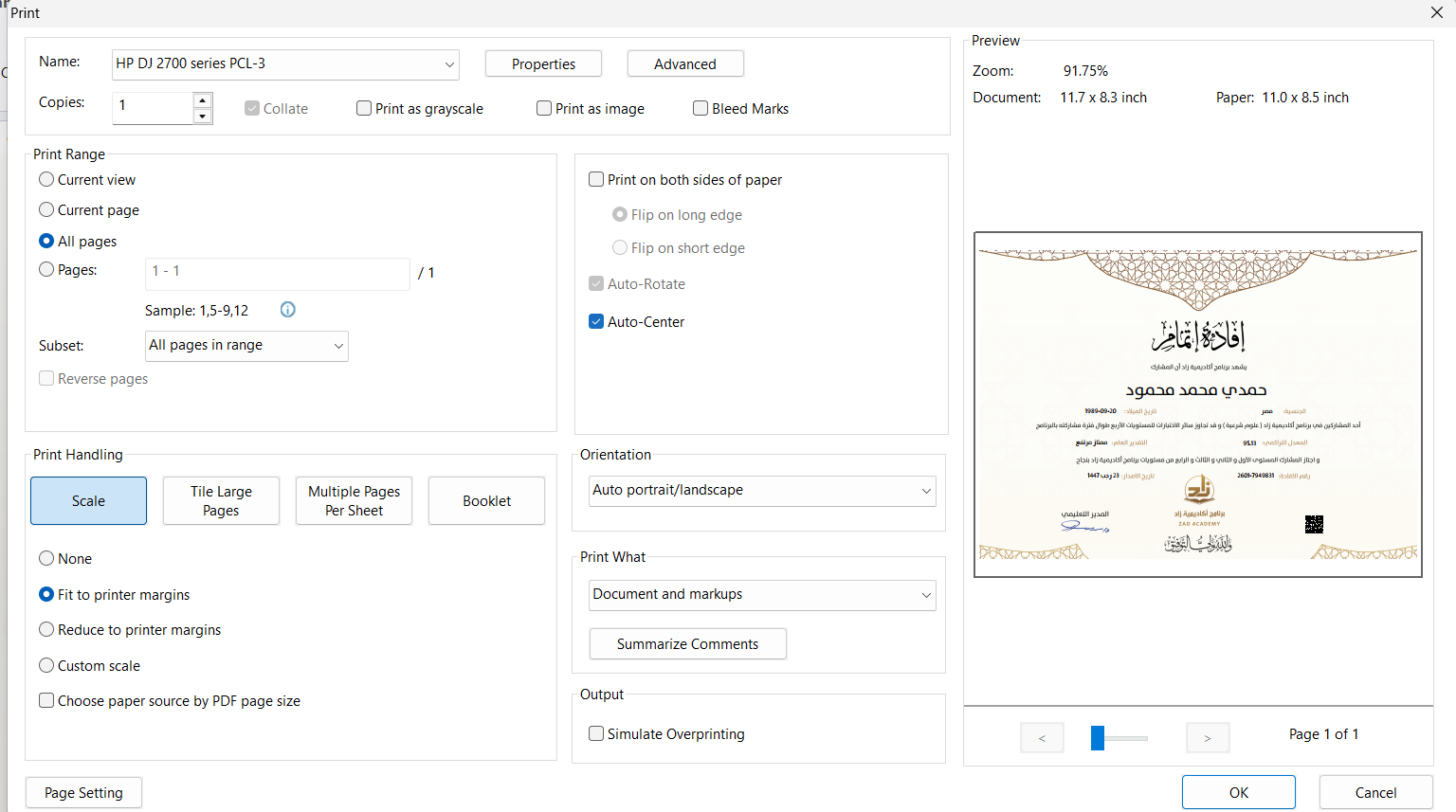Click the preview page slider handle
1456x812 pixels.
pos(1098,737)
